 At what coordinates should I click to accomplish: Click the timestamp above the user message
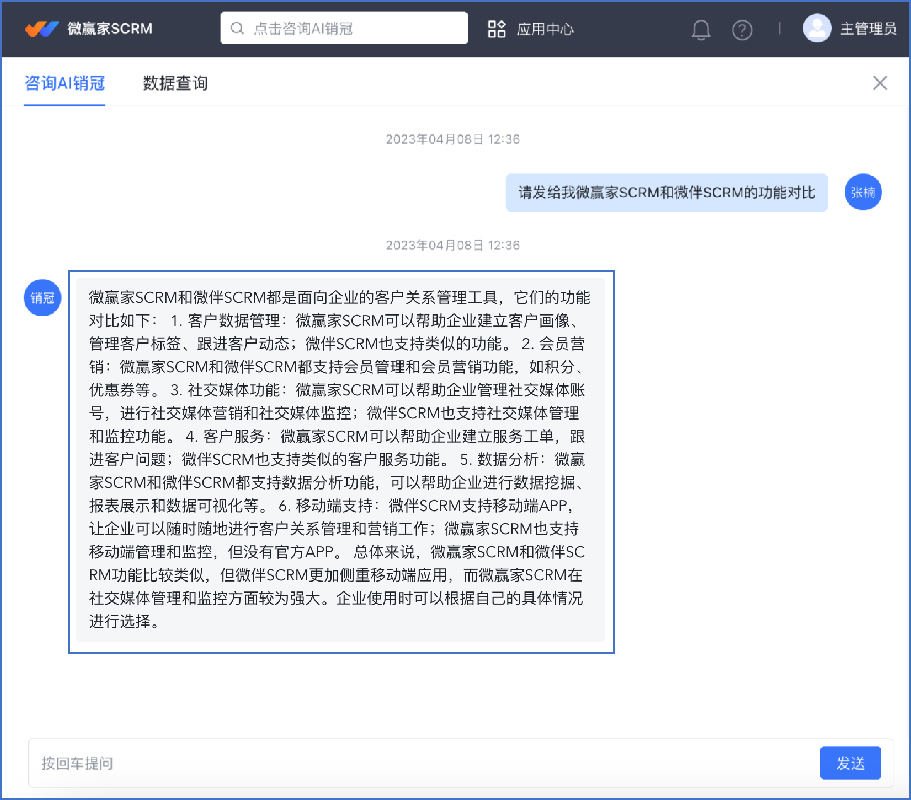pyautogui.click(x=453, y=139)
